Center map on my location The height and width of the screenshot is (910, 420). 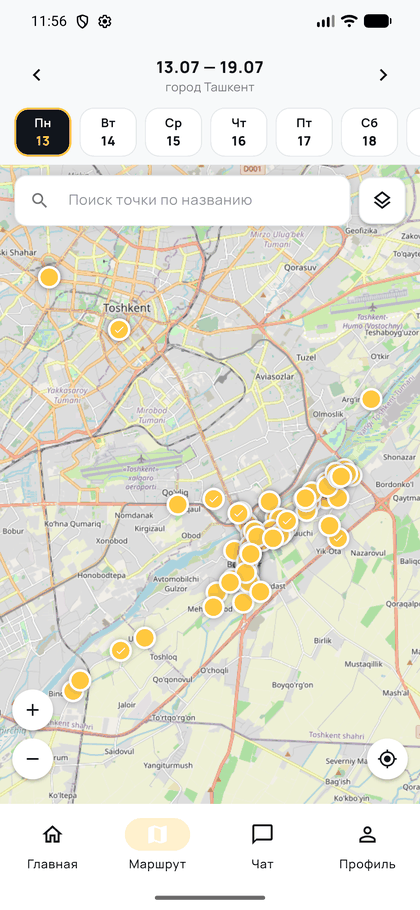coord(388,759)
